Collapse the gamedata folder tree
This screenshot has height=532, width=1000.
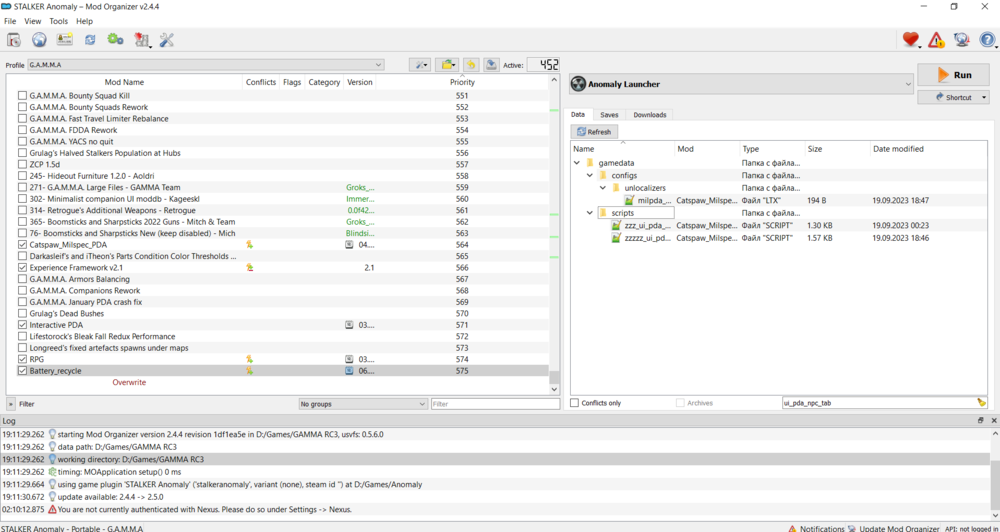(x=577, y=162)
